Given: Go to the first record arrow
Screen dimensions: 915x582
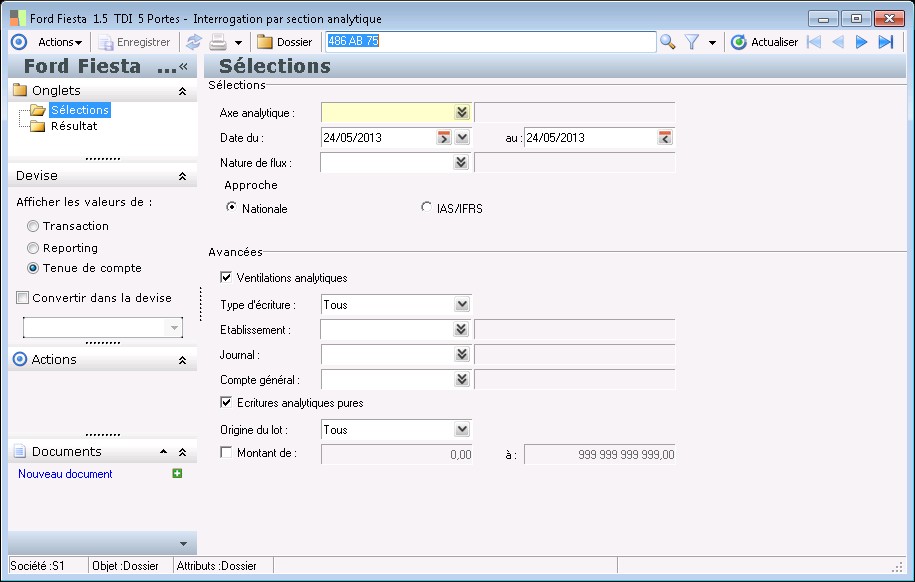Looking at the screenshot, I should tap(813, 42).
